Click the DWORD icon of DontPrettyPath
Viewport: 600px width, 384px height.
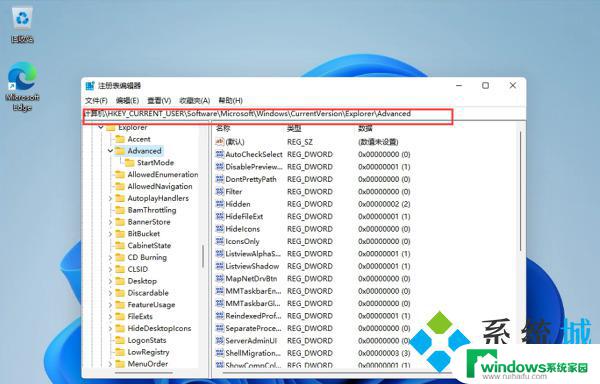(x=220, y=179)
